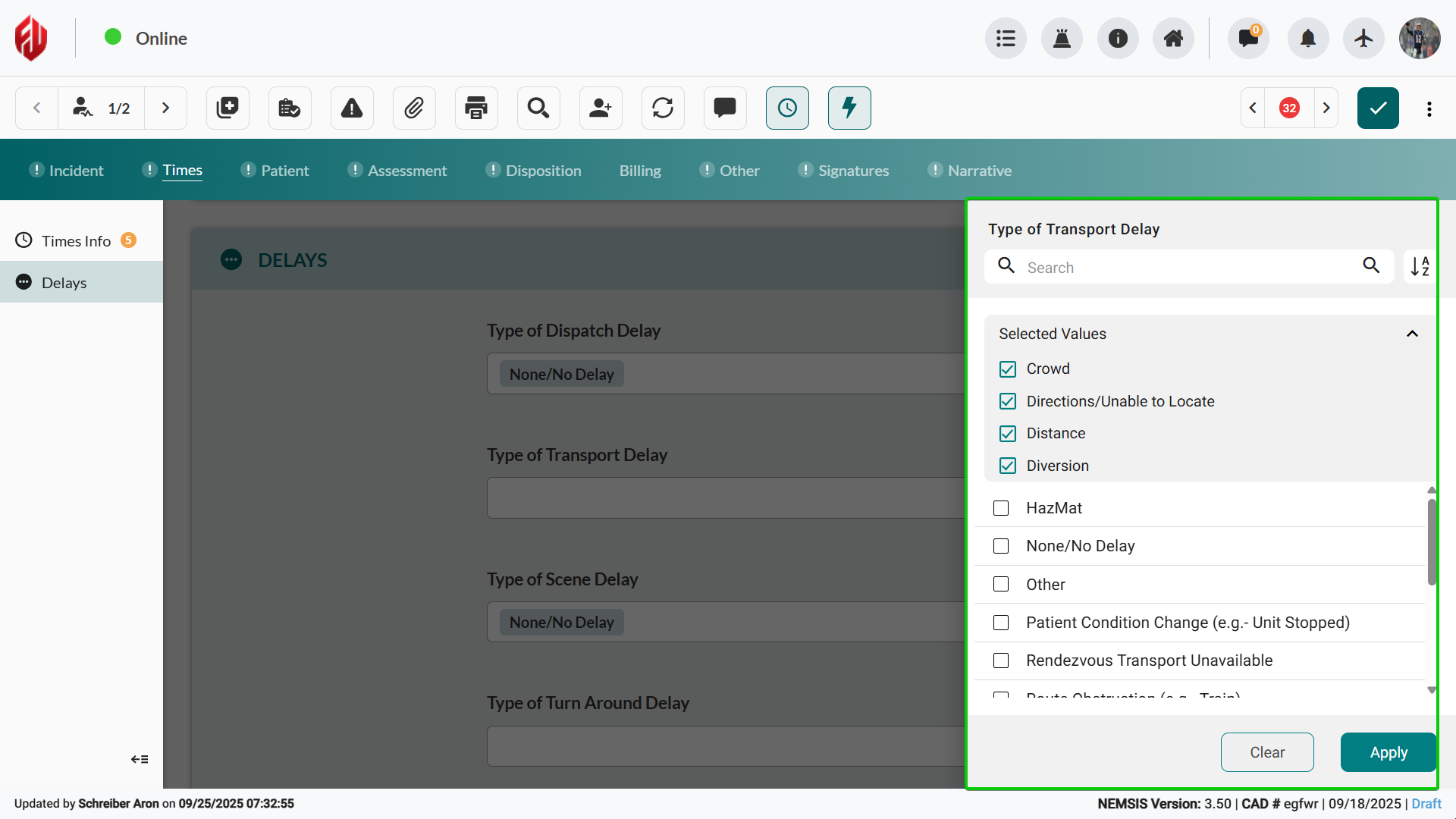
Task: Check the HazMat option
Action: click(1001, 508)
